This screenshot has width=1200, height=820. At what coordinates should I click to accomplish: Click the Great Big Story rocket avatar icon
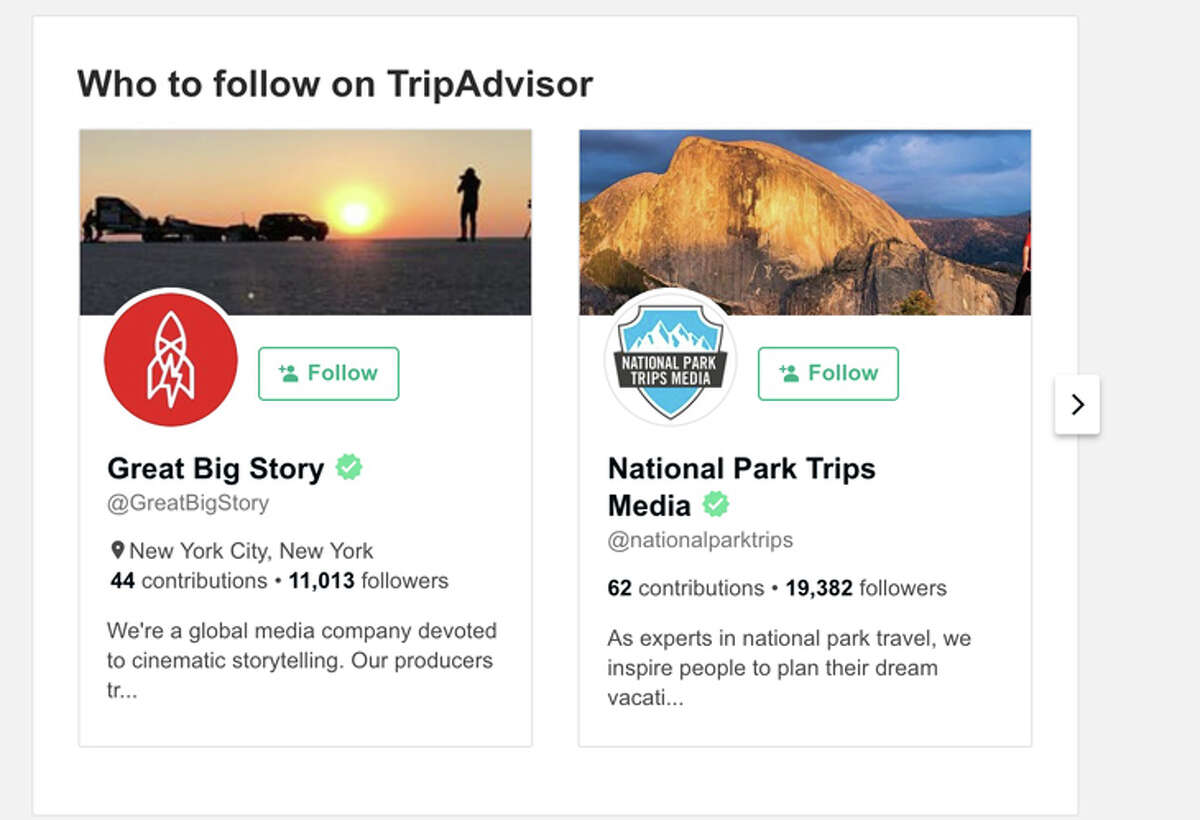[x=170, y=359]
